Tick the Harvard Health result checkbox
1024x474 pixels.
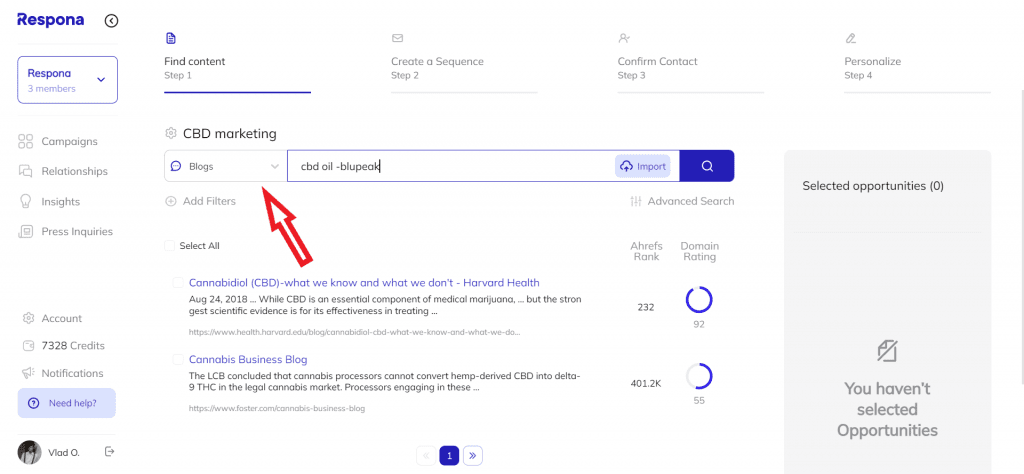pos(178,282)
